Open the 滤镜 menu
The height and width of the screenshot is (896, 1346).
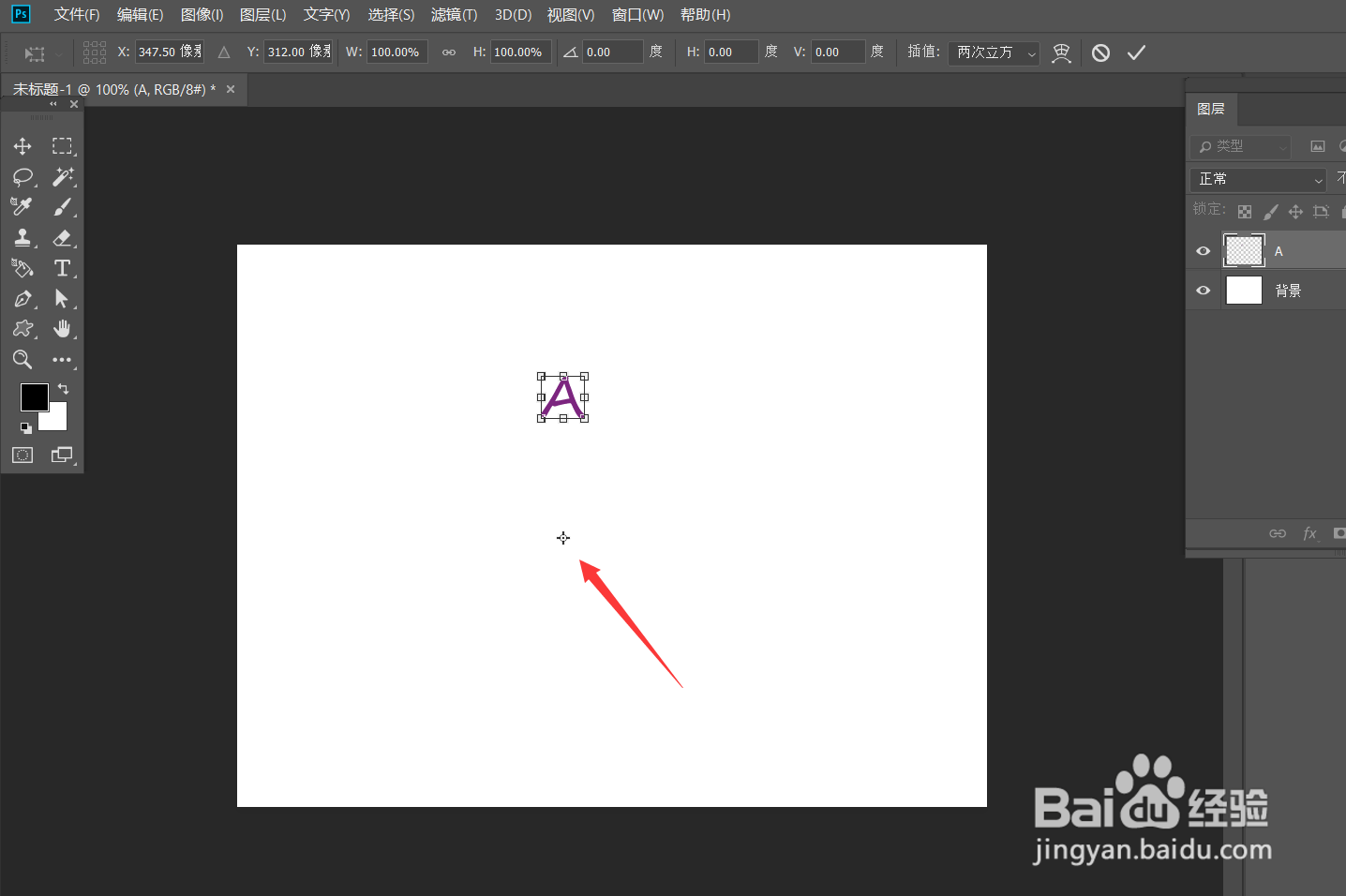454,14
